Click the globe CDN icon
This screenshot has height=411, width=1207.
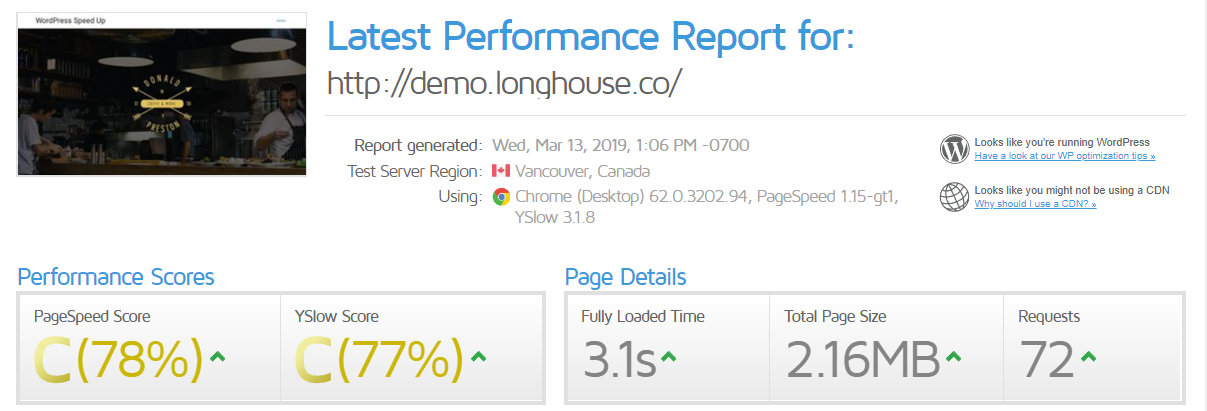[955, 196]
